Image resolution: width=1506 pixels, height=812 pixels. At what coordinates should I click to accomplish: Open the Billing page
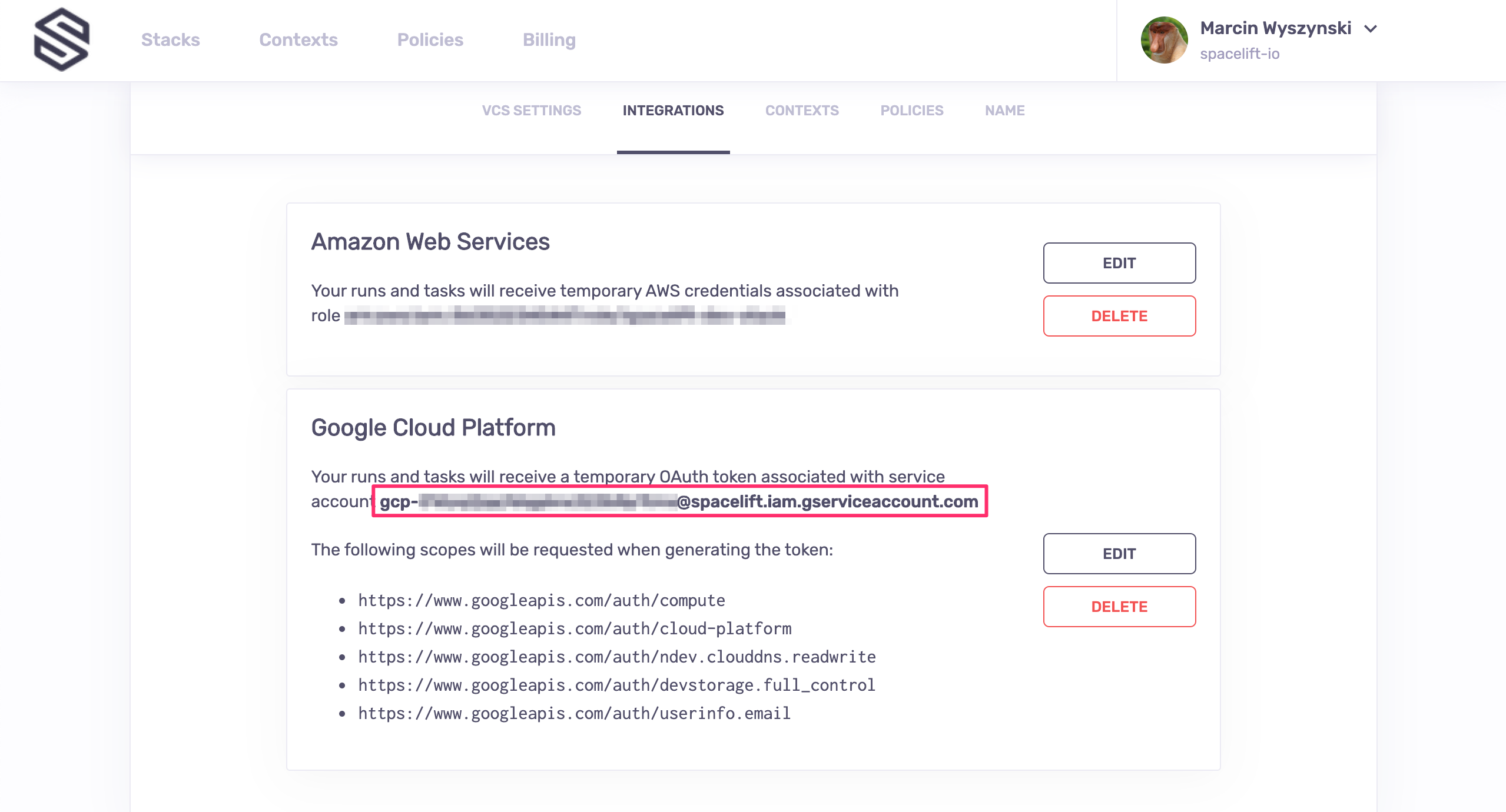549,39
